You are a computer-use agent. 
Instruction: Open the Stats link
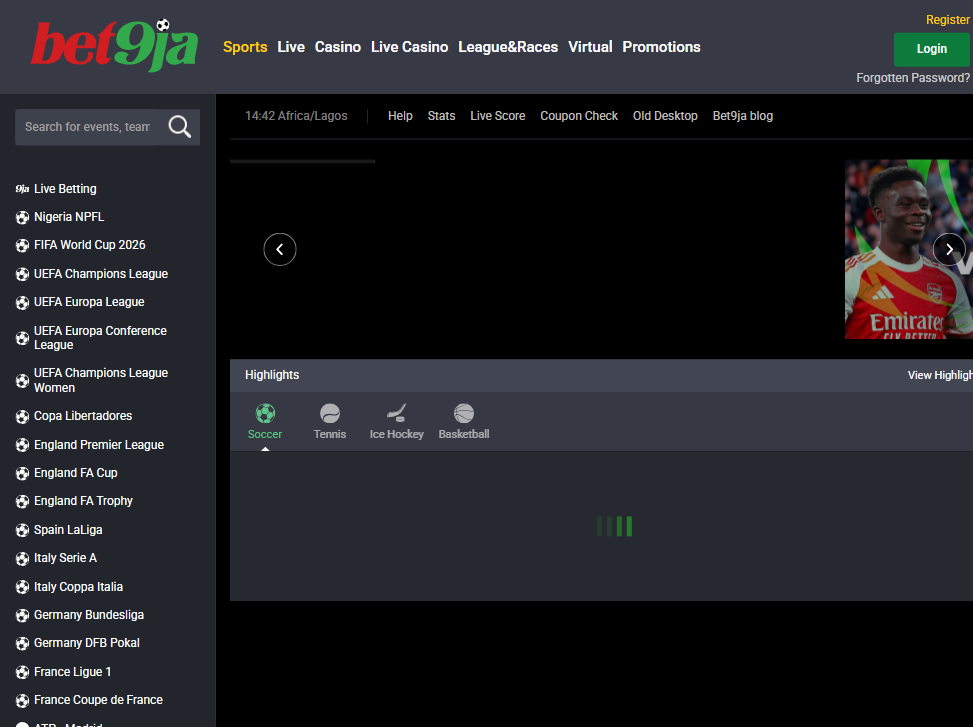(x=441, y=116)
